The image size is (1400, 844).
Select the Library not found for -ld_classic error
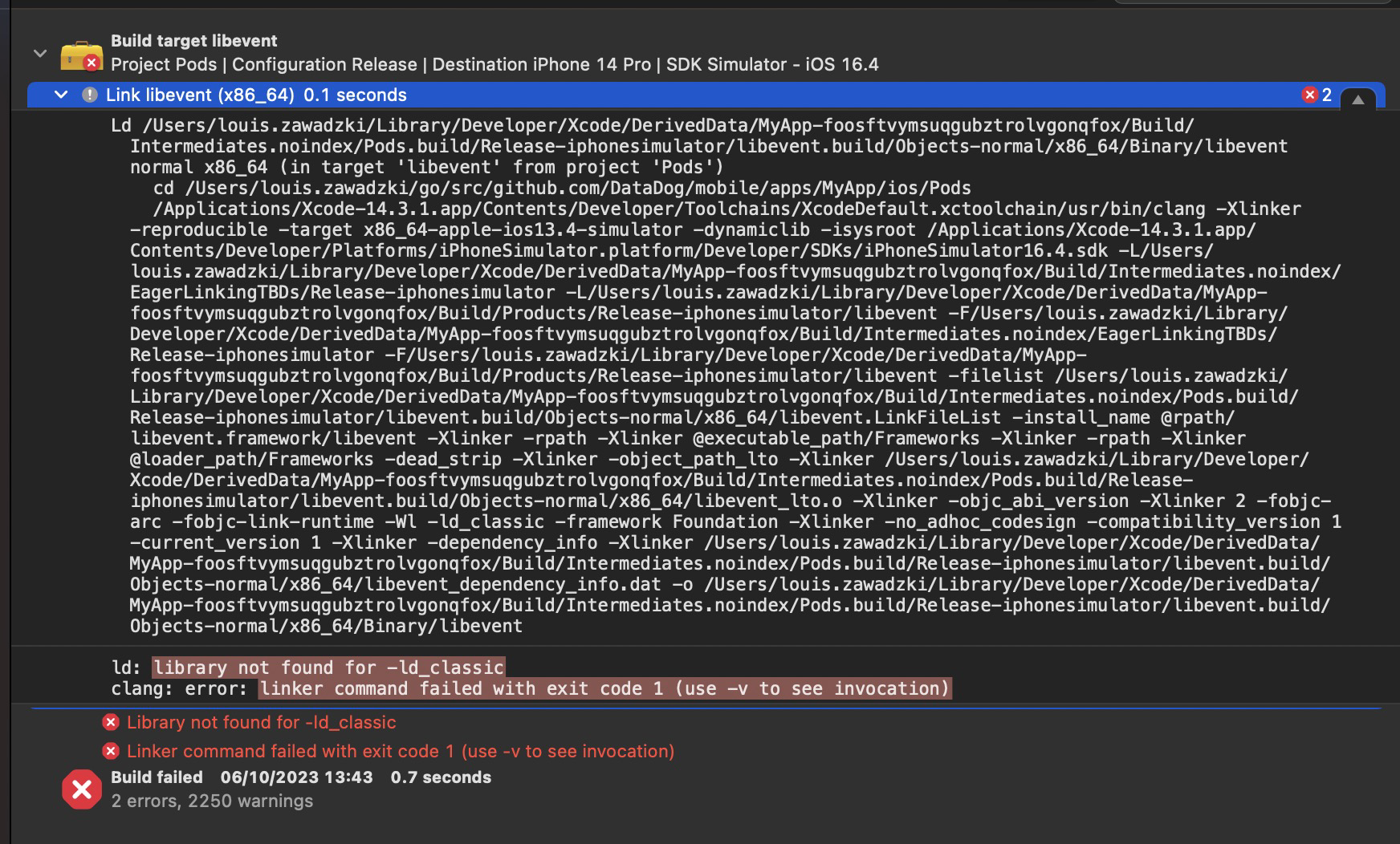pos(261,722)
